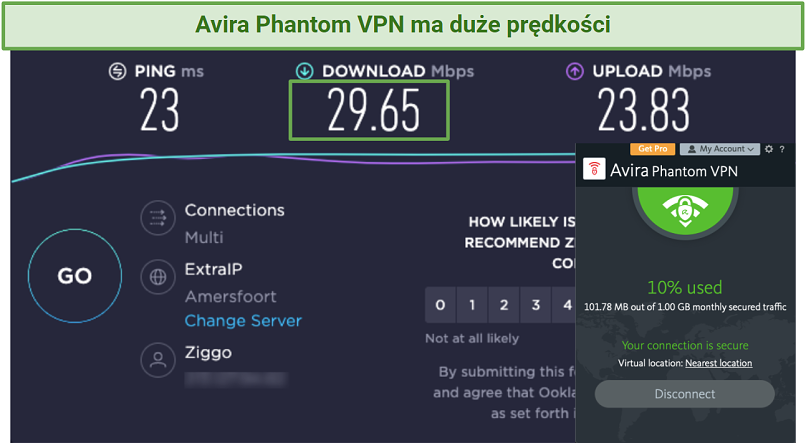Click the Connections multi icon
Image resolution: width=806 pixels, height=443 pixels.
(158, 218)
